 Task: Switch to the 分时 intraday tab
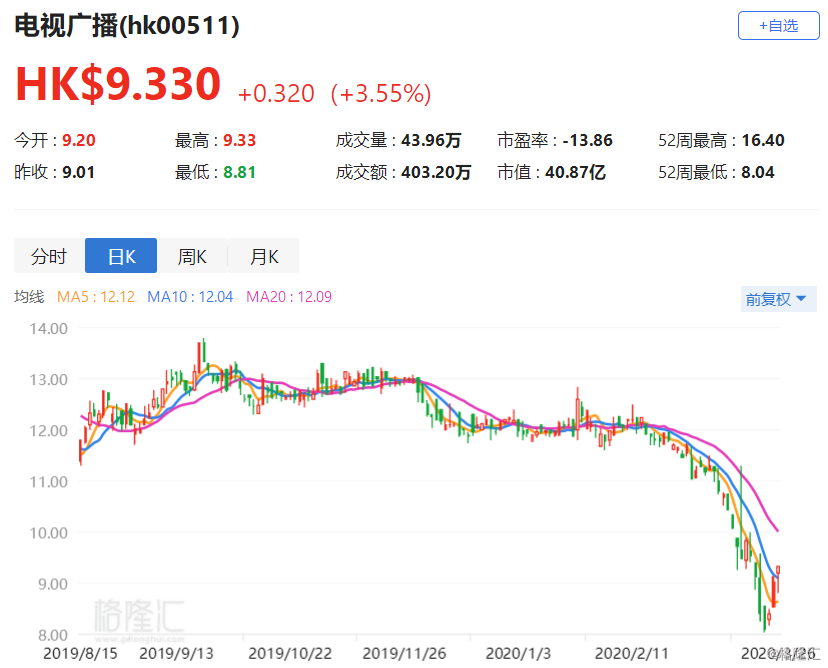(49, 256)
